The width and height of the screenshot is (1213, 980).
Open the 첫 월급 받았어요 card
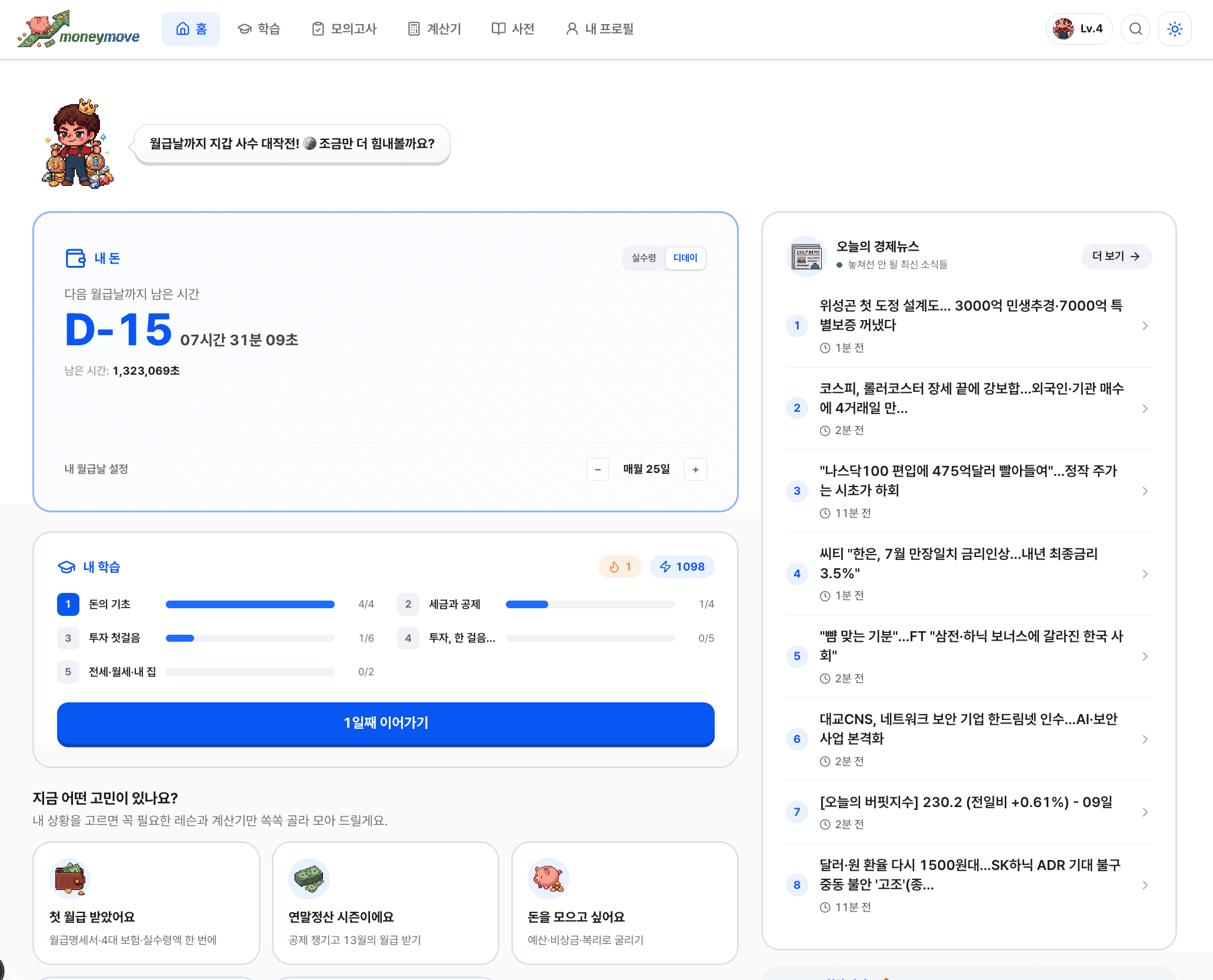coord(146,903)
